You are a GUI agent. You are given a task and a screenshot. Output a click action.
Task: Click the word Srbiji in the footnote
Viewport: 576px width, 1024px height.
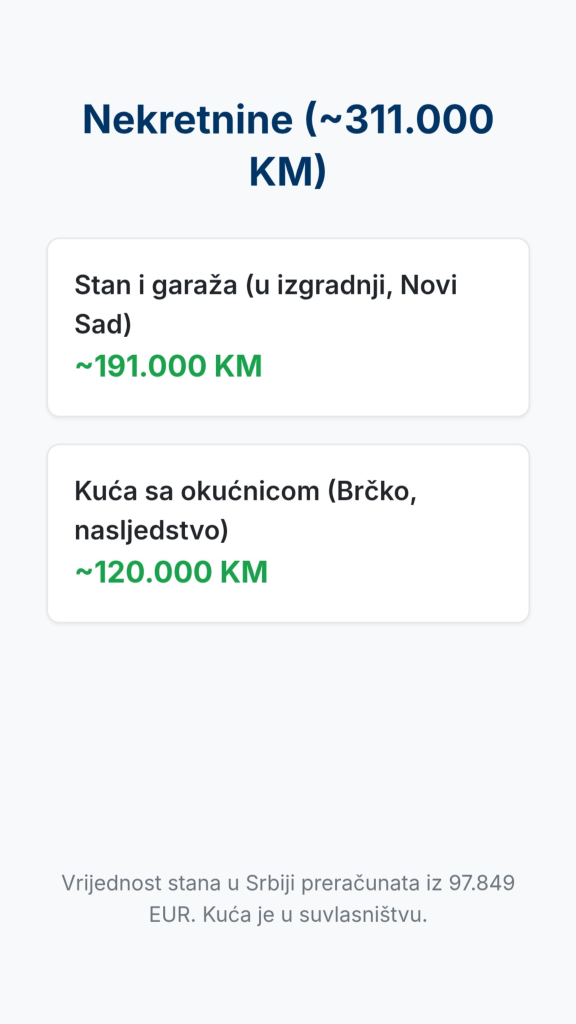pos(271,883)
